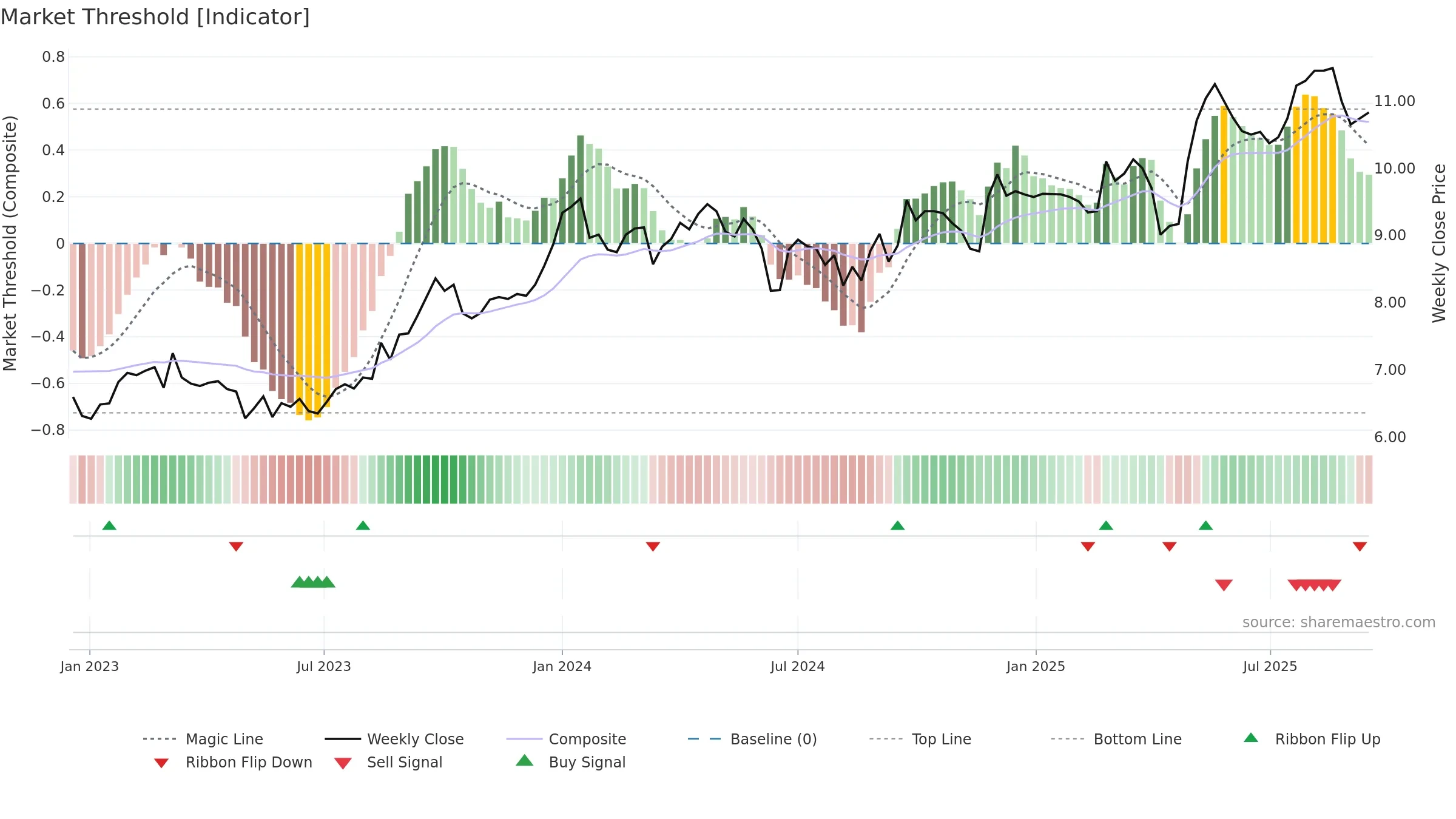The height and width of the screenshot is (819, 1456).
Task: Toggle the Baseline (0) legend entry
Action: click(752, 739)
